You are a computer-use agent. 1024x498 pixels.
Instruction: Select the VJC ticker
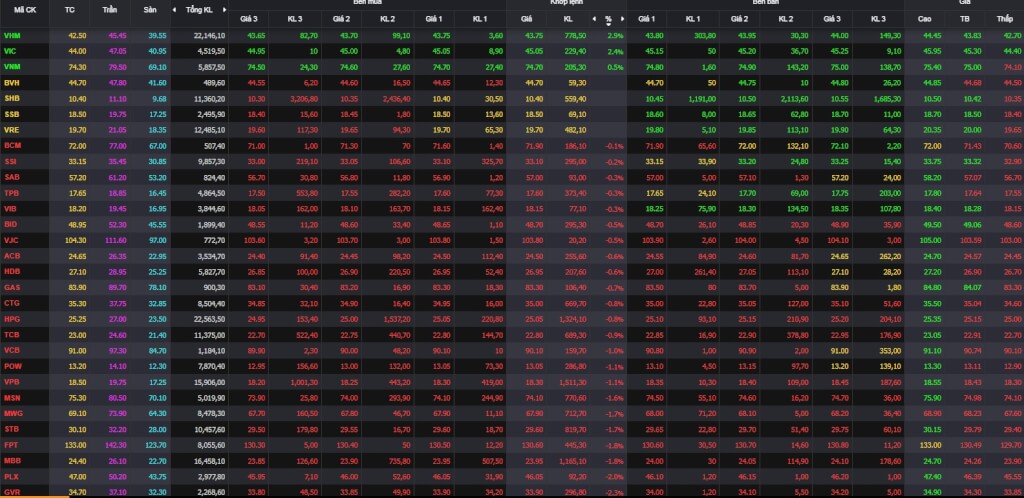pyautogui.click(x=12, y=240)
